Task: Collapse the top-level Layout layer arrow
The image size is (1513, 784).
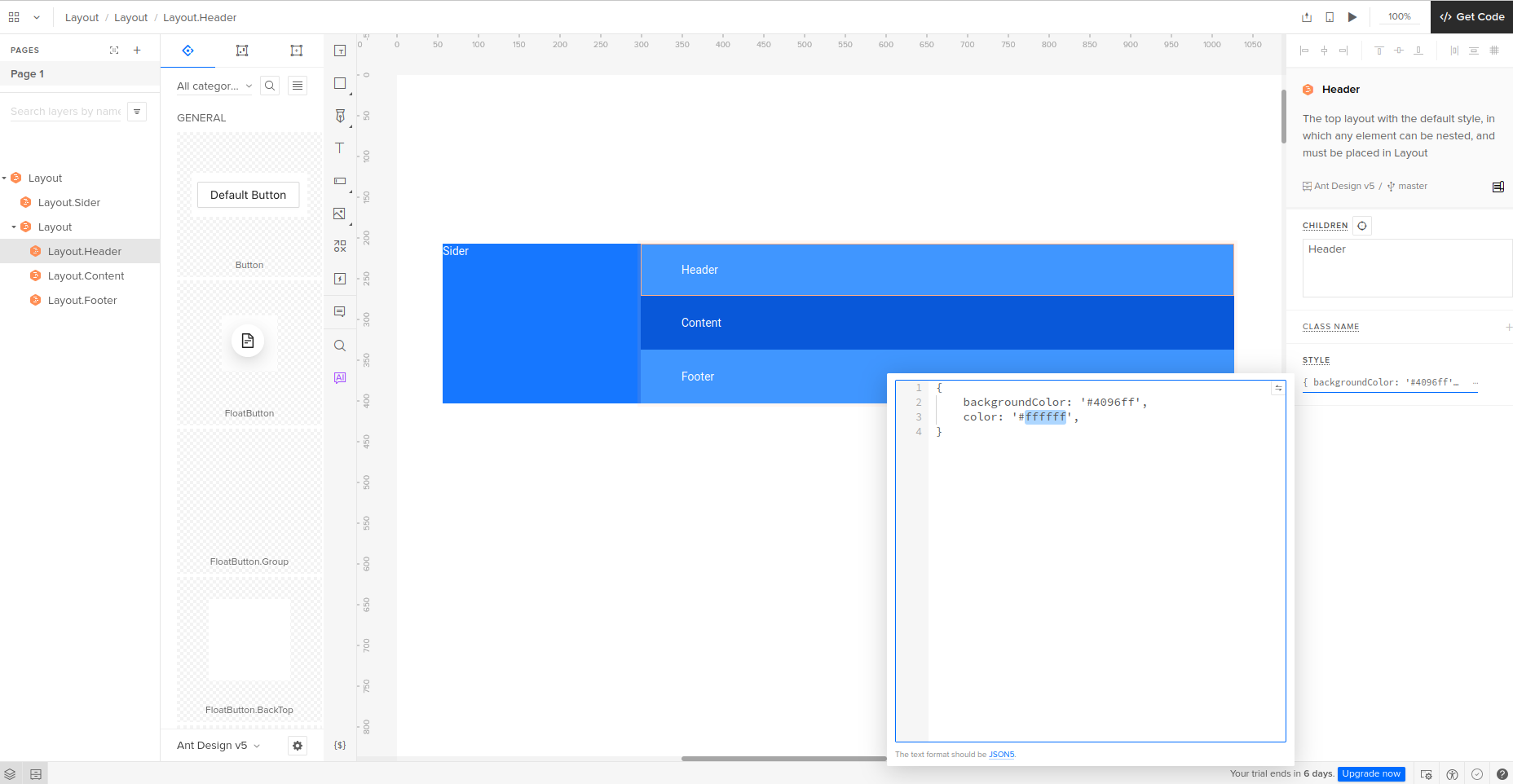Action: [x=5, y=178]
